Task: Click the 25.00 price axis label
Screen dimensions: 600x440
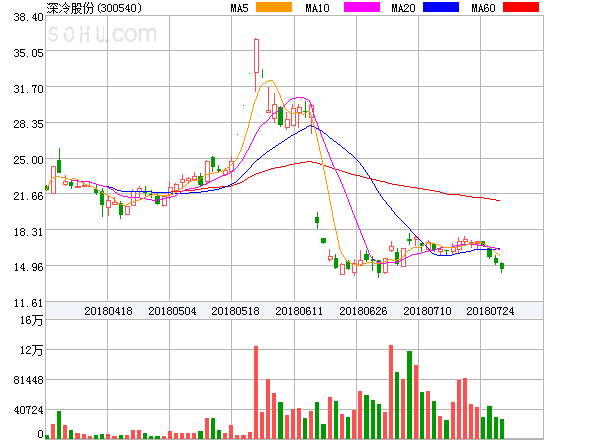Action: pos(28,160)
